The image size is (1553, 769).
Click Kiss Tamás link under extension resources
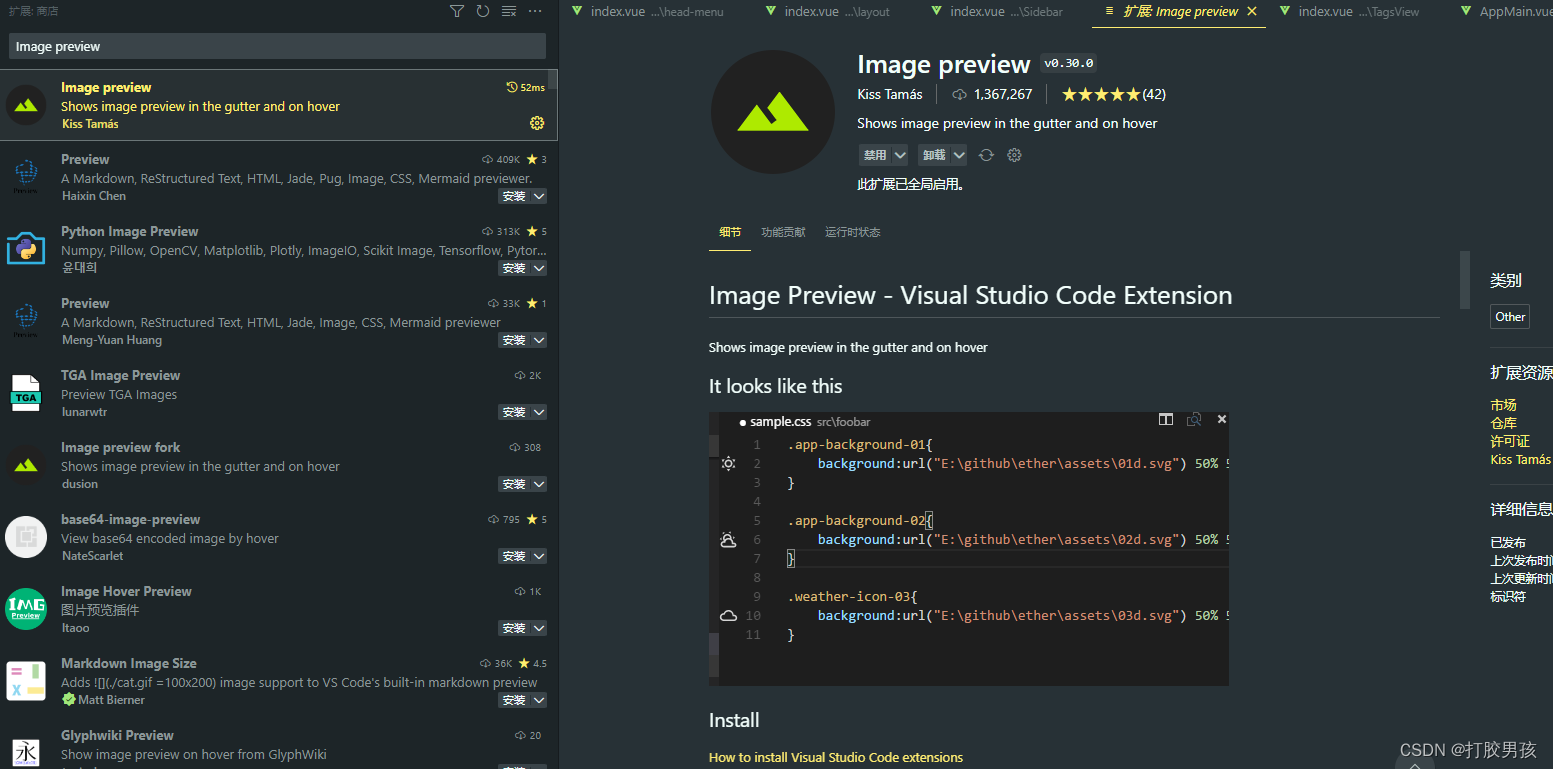(1521, 459)
